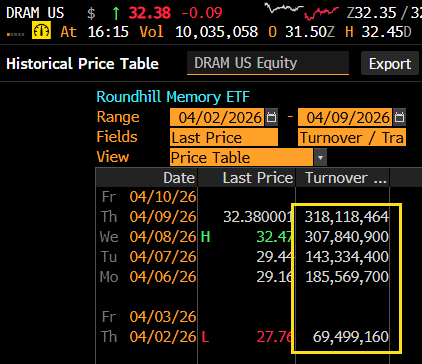Click the red 32.38 quote price
422x364 pixels.
click(x=150, y=13)
